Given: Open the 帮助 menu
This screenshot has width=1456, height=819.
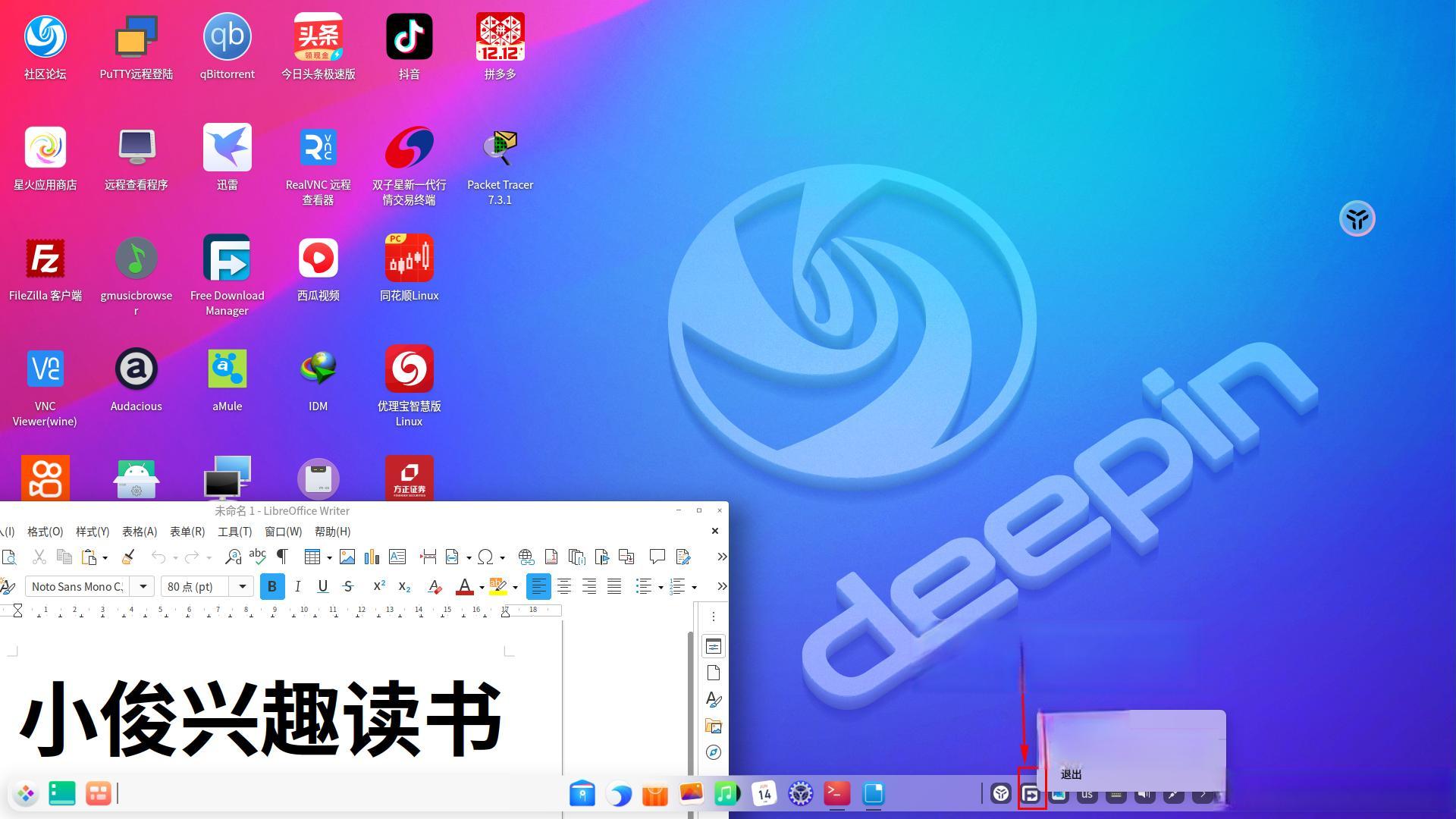Looking at the screenshot, I should pos(332,531).
